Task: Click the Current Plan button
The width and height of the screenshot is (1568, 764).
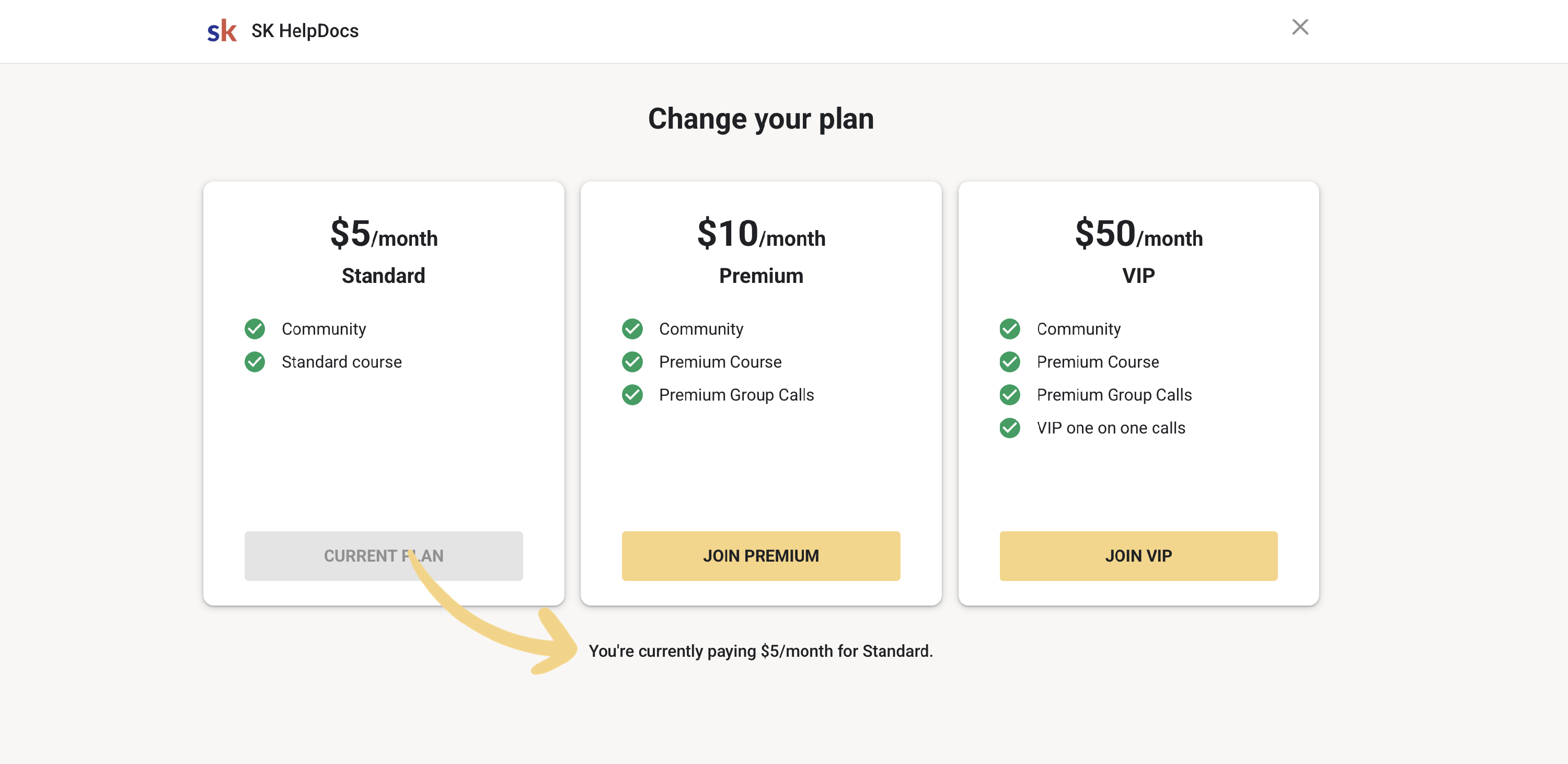Action: (383, 555)
